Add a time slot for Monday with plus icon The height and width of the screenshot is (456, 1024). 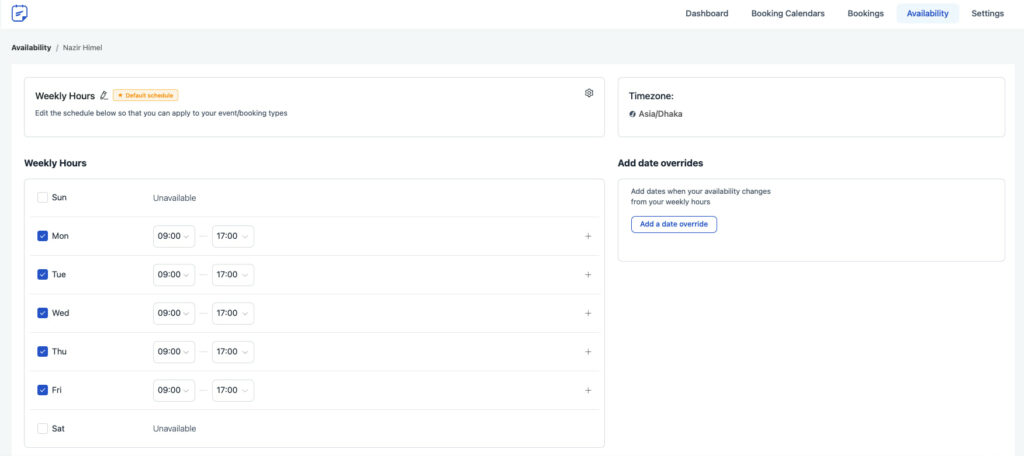[588, 236]
